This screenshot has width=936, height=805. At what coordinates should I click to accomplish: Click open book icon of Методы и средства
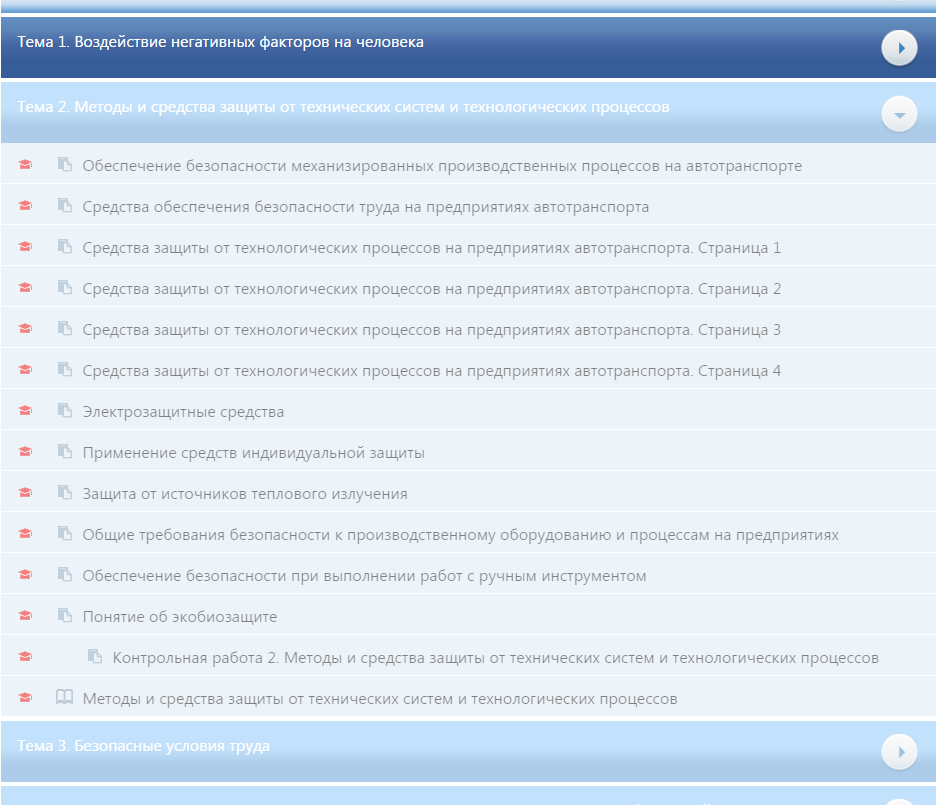(x=64, y=697)
